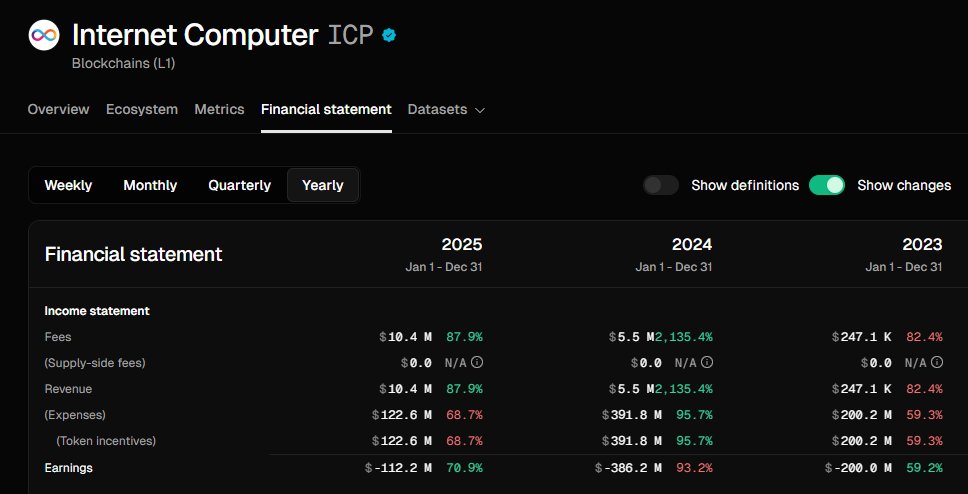Expand the Datasets dropdown

pyautogui.click(x=437, y=109)
